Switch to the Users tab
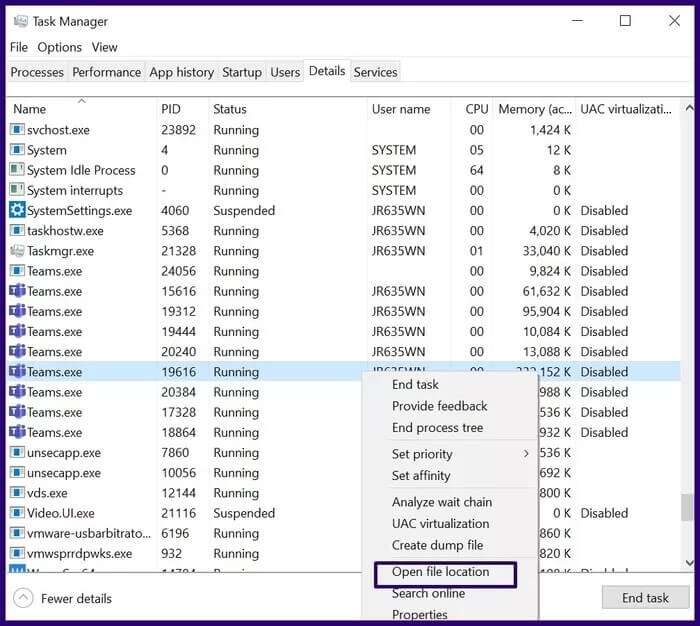 [285, 72]
